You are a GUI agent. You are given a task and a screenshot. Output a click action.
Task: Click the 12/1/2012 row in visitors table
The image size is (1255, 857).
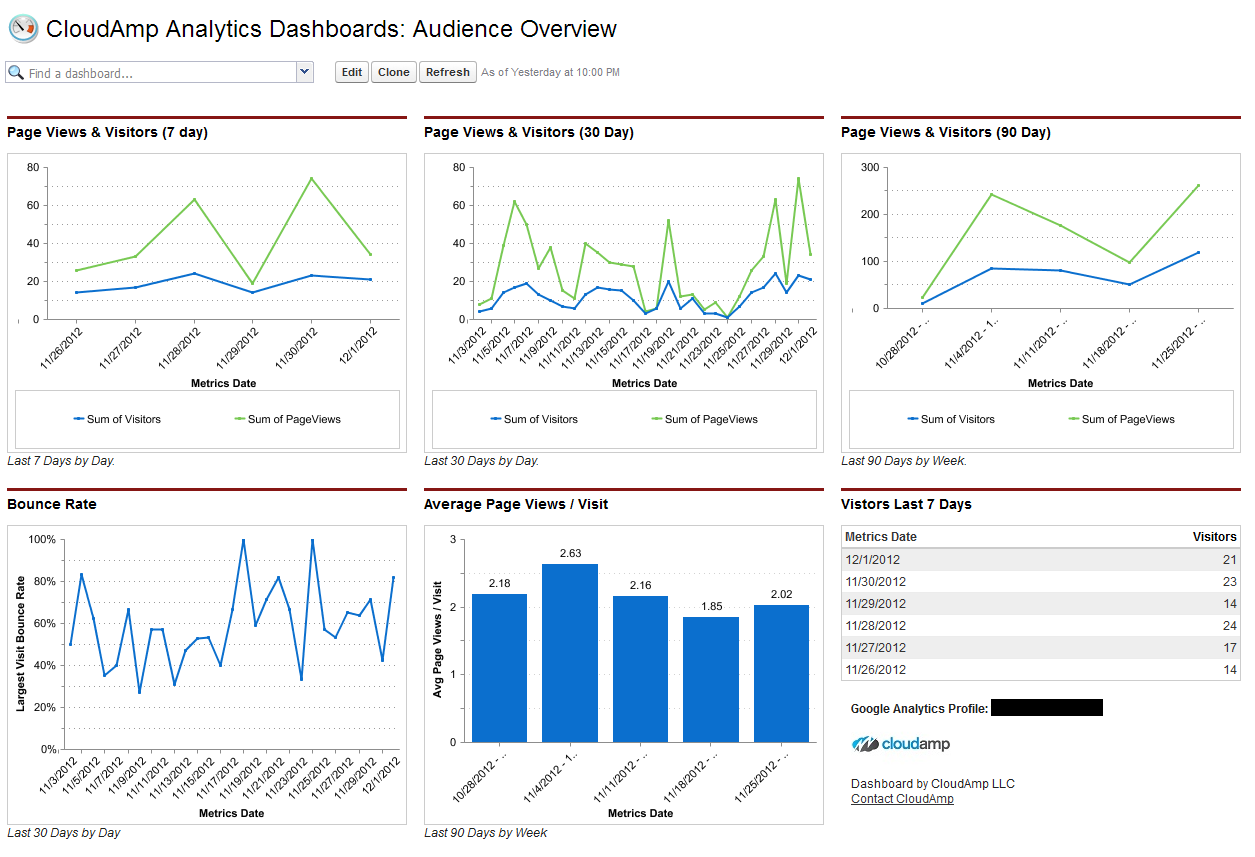point(1040,560)
